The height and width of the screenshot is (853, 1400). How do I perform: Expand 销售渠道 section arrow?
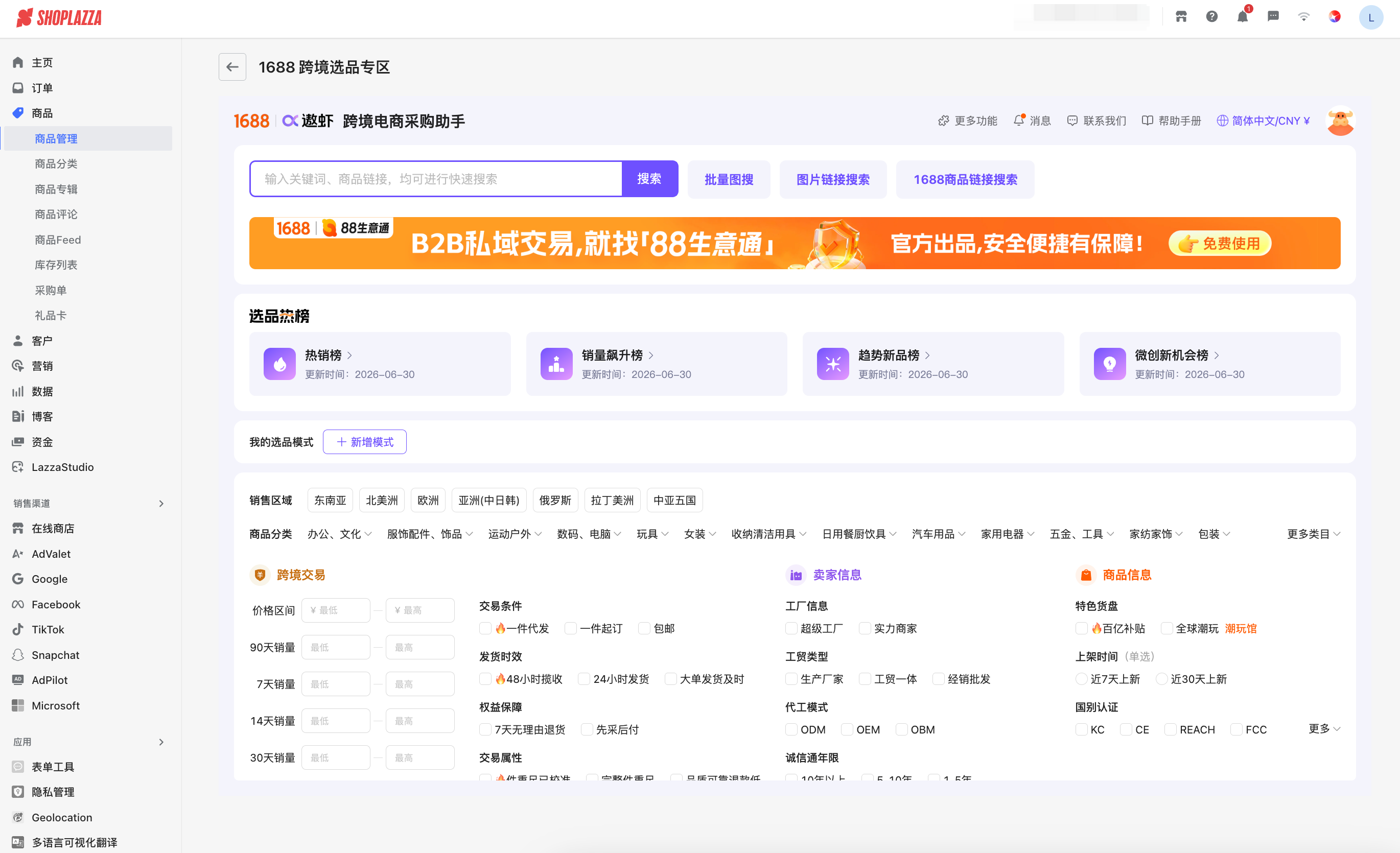(161, 503)
